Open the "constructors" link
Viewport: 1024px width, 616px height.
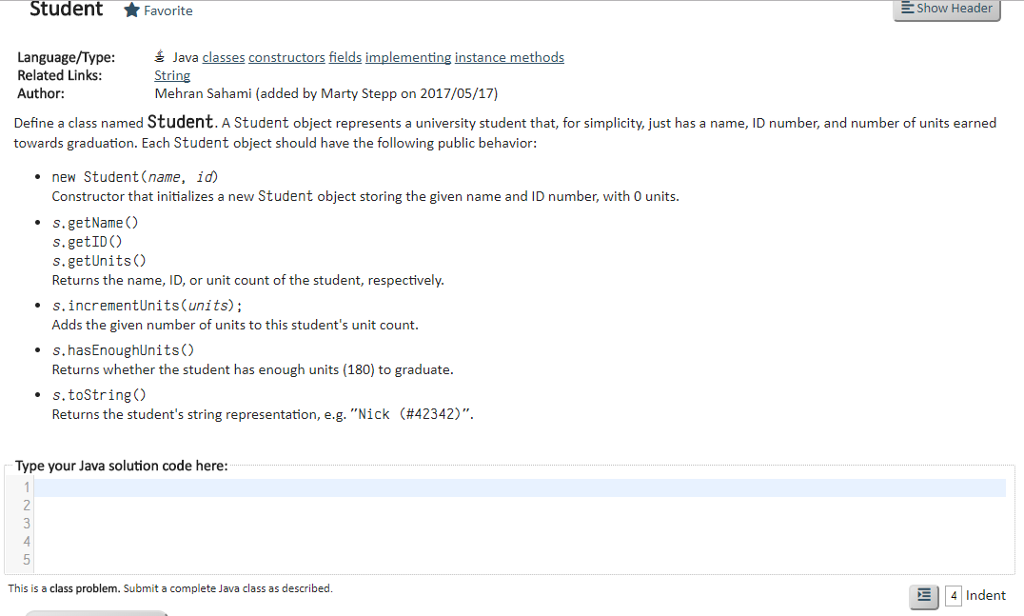point(286,57)
